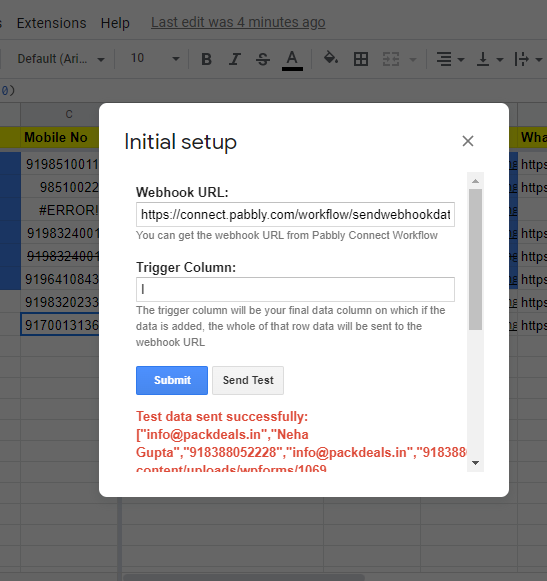Click the 'Test data sent successfully:' message
This screenshot has width=547, height=581.
(222, 416)
